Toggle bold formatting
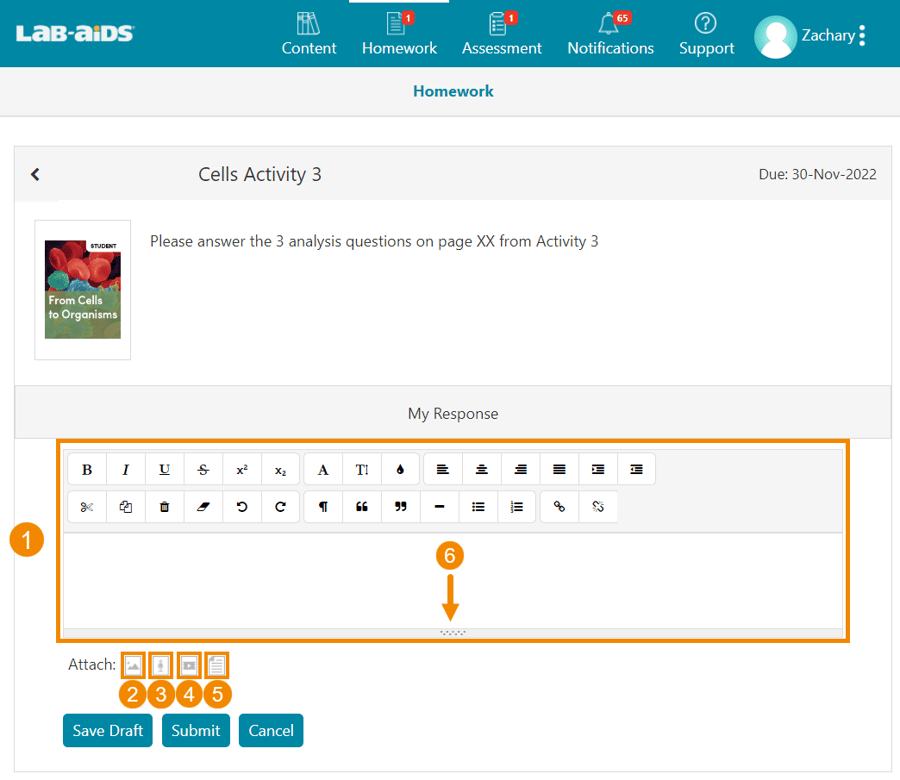This screenshot has height=780, width=900. 87,469
